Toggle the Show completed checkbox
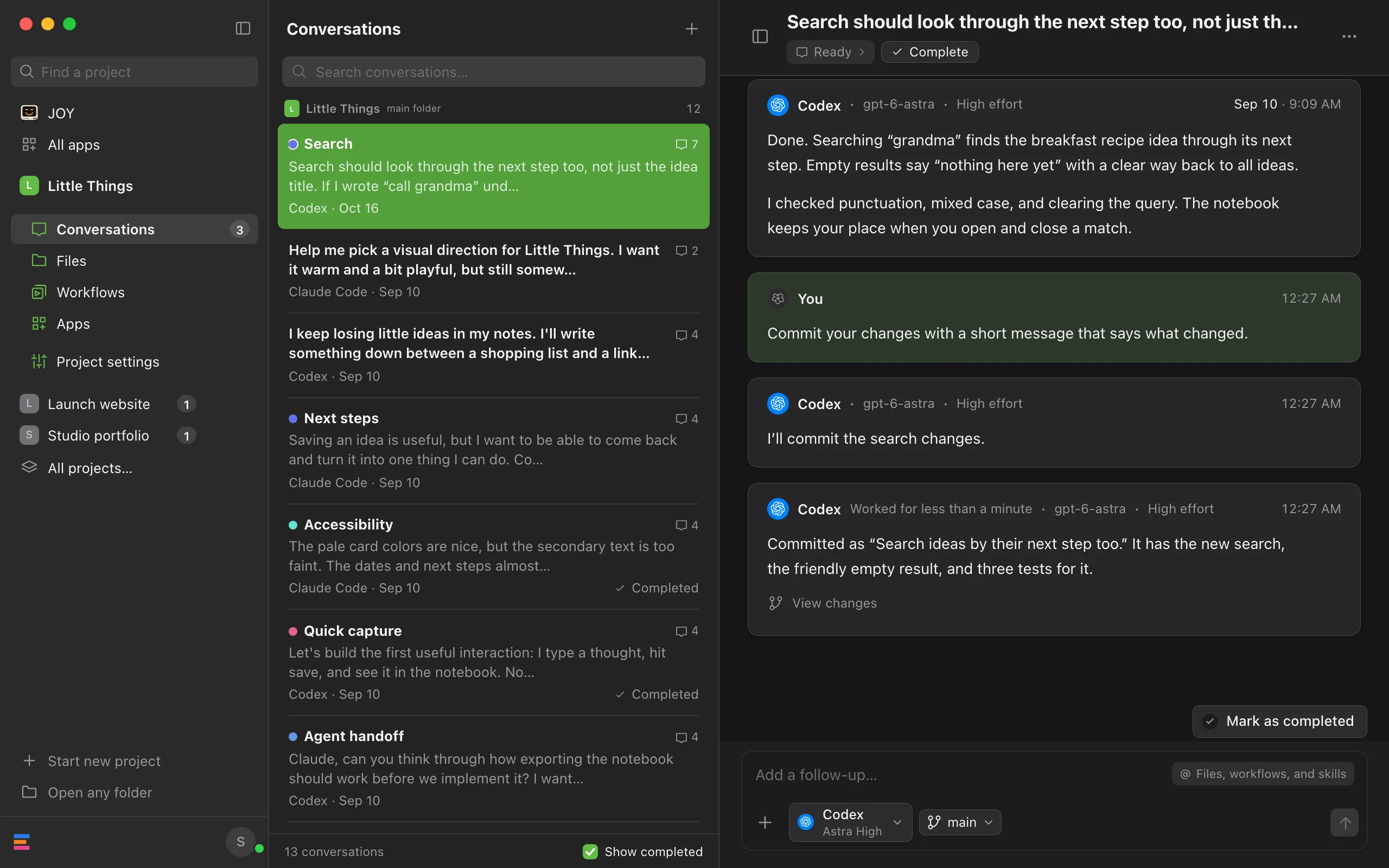Image resolution: width=1389 pixels, height=868 pixels. [x=590, y=851]
